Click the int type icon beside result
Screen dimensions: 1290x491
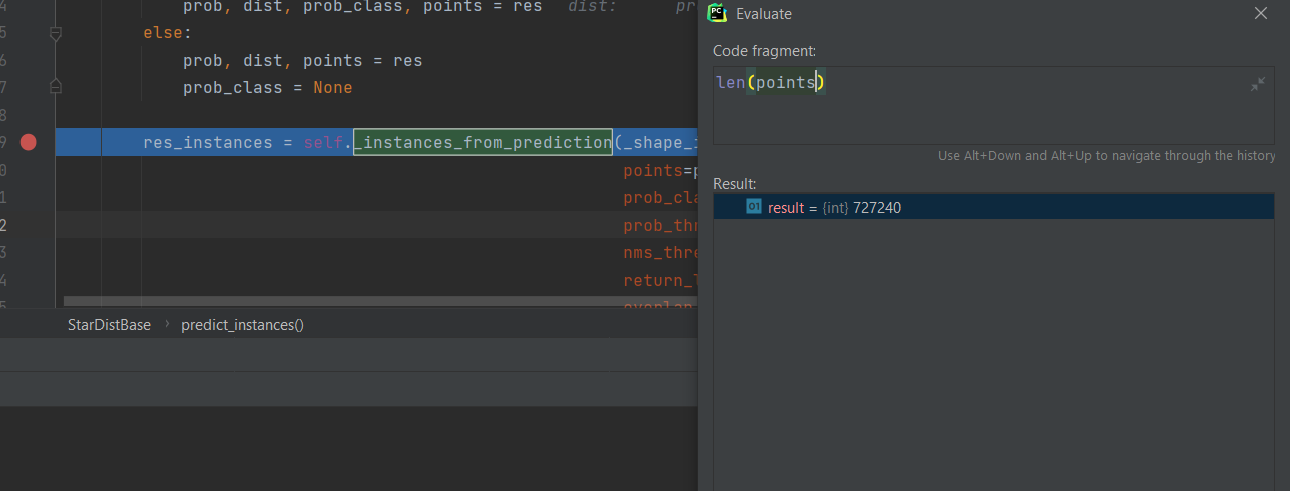coord(754,207)
